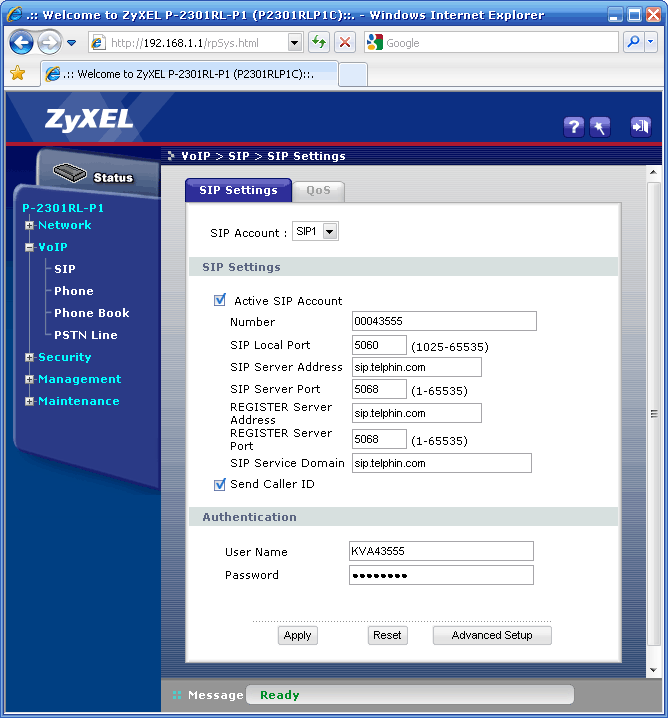Open the Phone menu item
This screenshot has height=718, width=668.
[74, 291]
